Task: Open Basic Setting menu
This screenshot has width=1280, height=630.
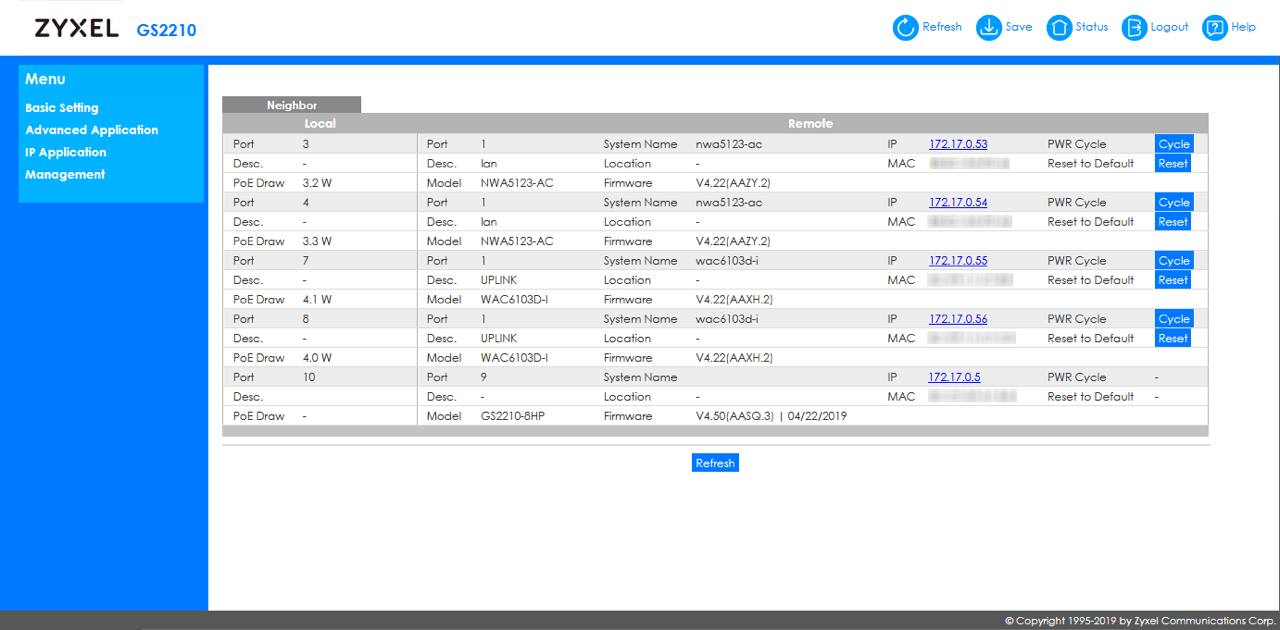Action: tap(62, 108)
